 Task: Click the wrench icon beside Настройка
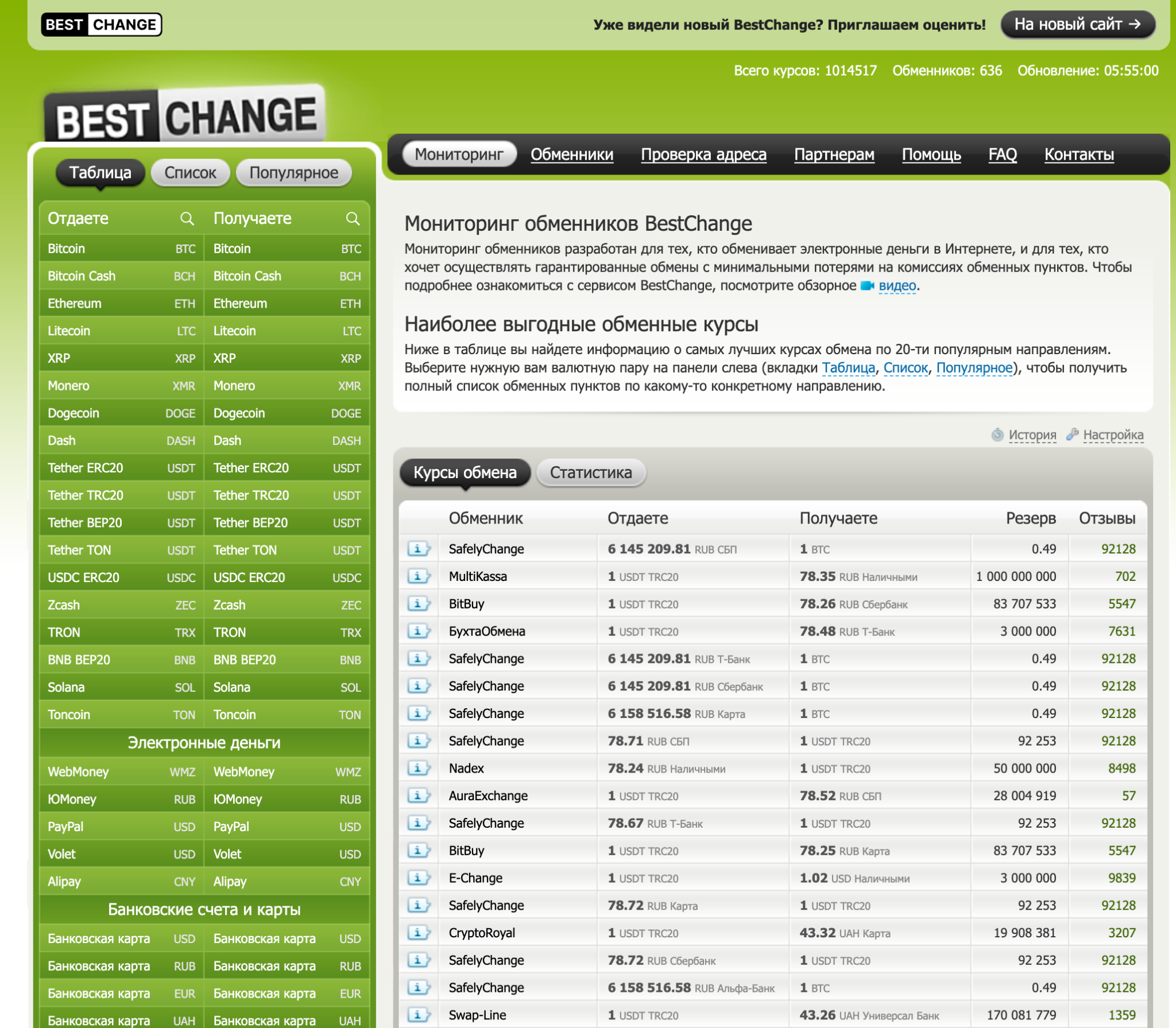pos(1072,435)
